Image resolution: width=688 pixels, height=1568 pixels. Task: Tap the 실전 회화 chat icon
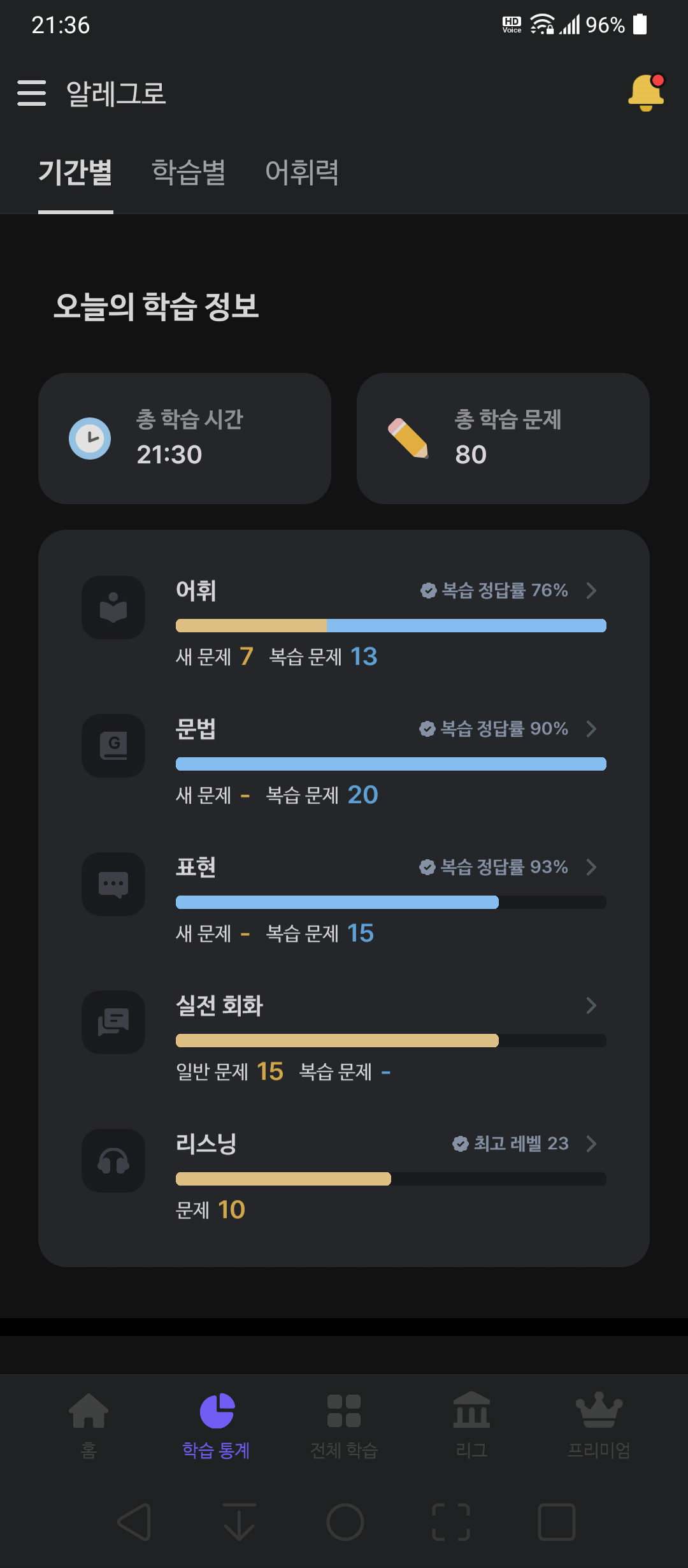(x=113, y=1022)
